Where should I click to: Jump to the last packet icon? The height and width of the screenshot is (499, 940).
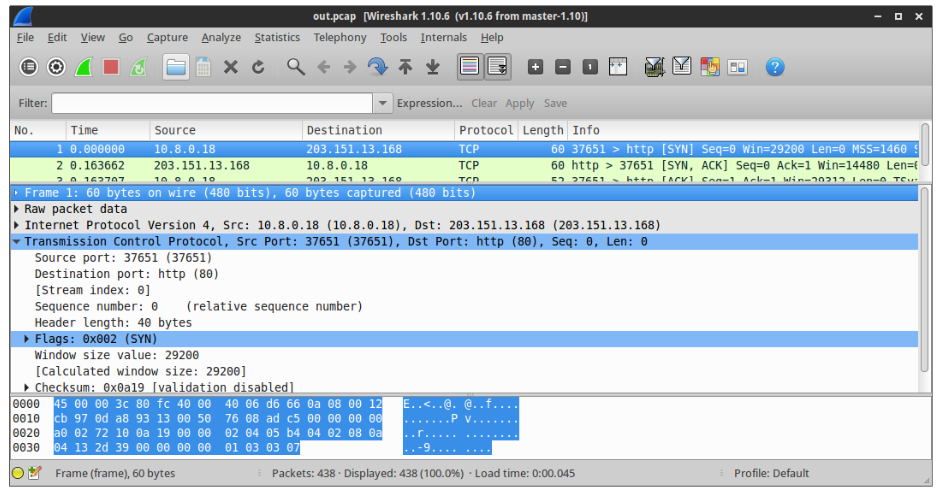[433, 67]
